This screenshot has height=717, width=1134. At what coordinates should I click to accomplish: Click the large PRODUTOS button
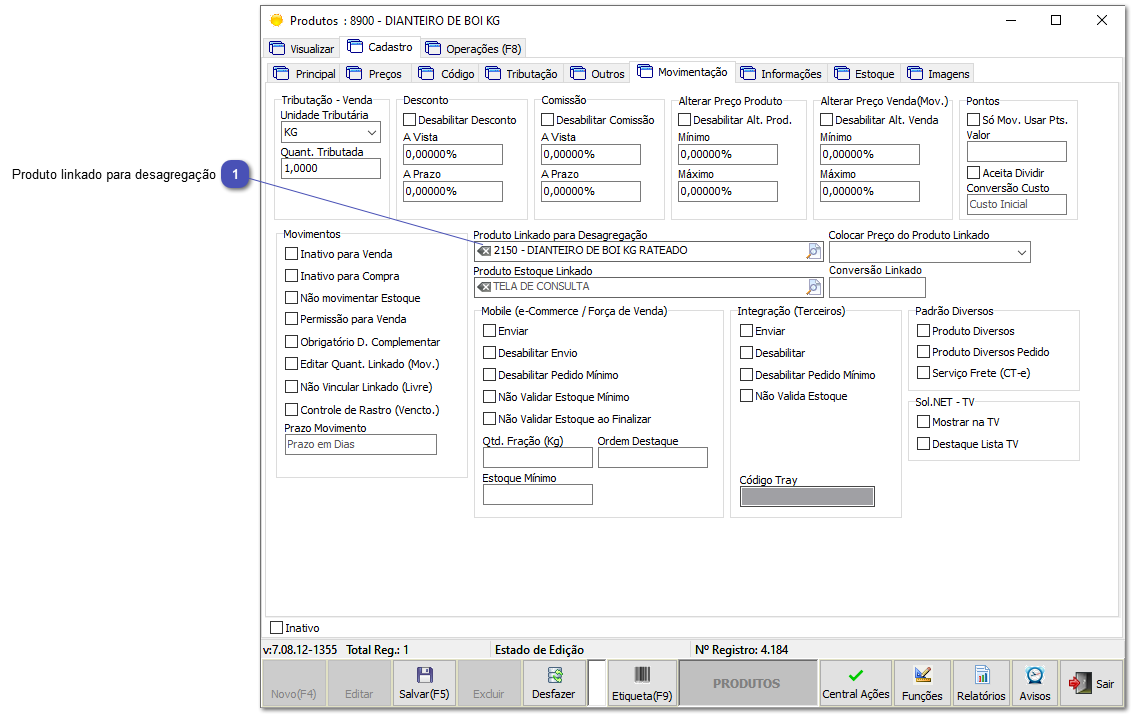[746, 684]
